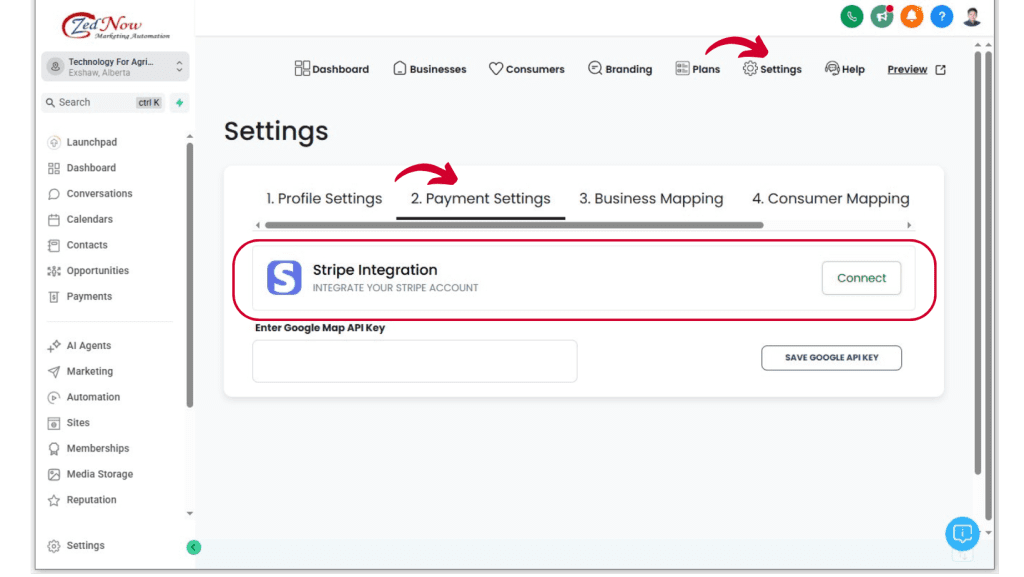Click the green phone icon
The height and width of the screenshot is (577, 1024).
tap(851, 16)
